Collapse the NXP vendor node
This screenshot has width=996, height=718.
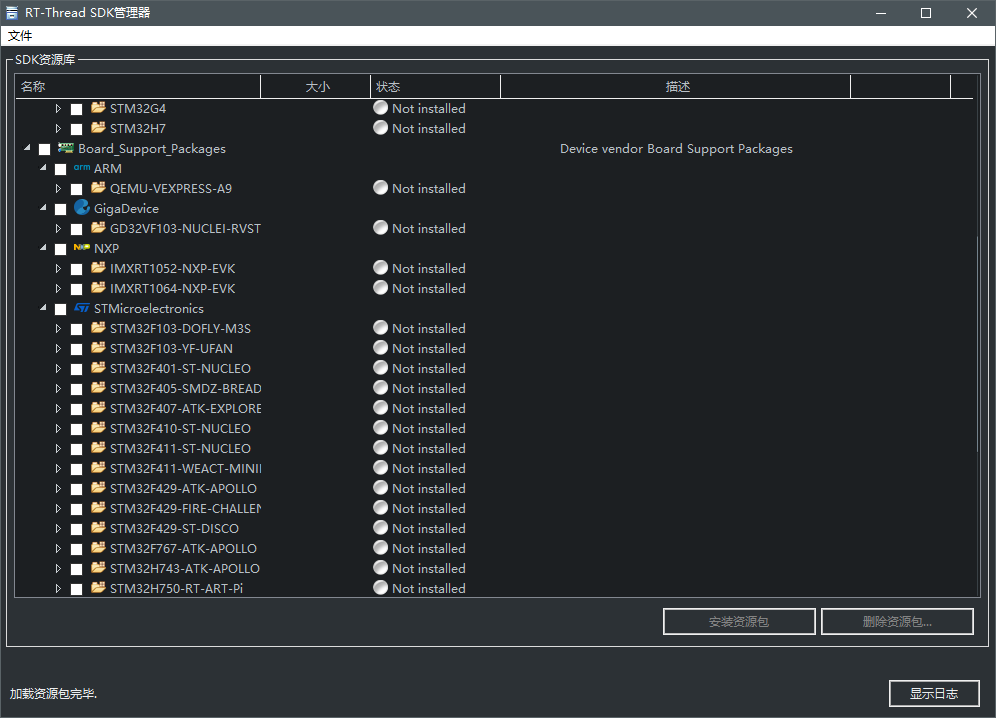pyautogui.click(x=43, y=248)
